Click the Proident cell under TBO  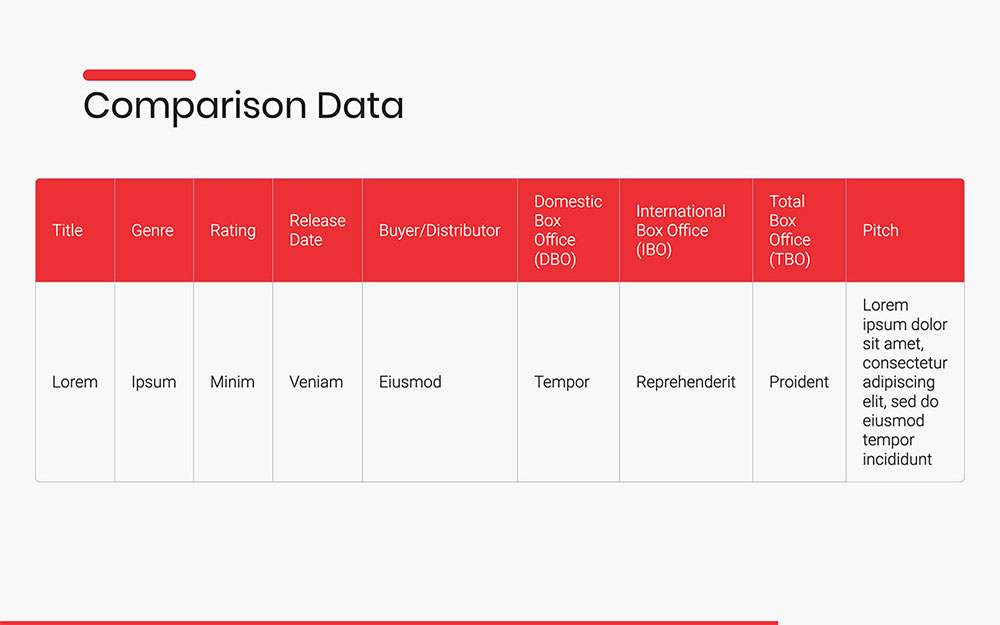click(799, 382)
